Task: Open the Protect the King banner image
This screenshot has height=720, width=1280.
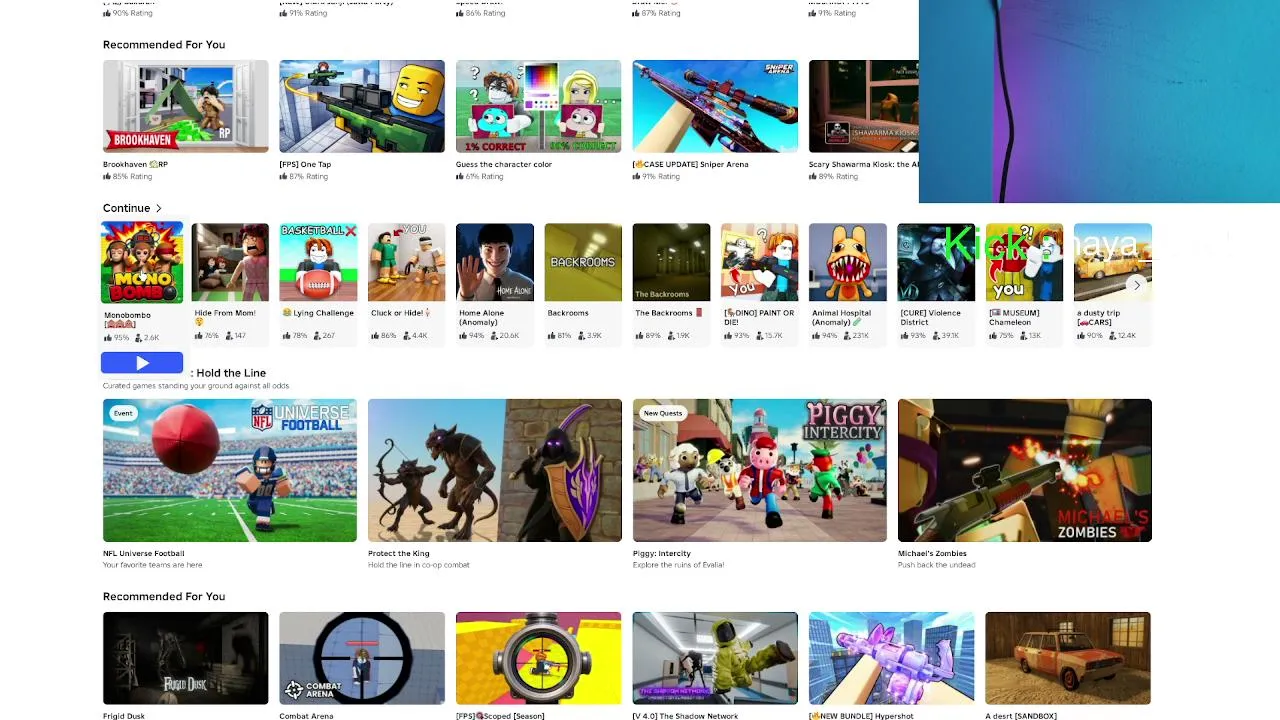Action: 494,470
